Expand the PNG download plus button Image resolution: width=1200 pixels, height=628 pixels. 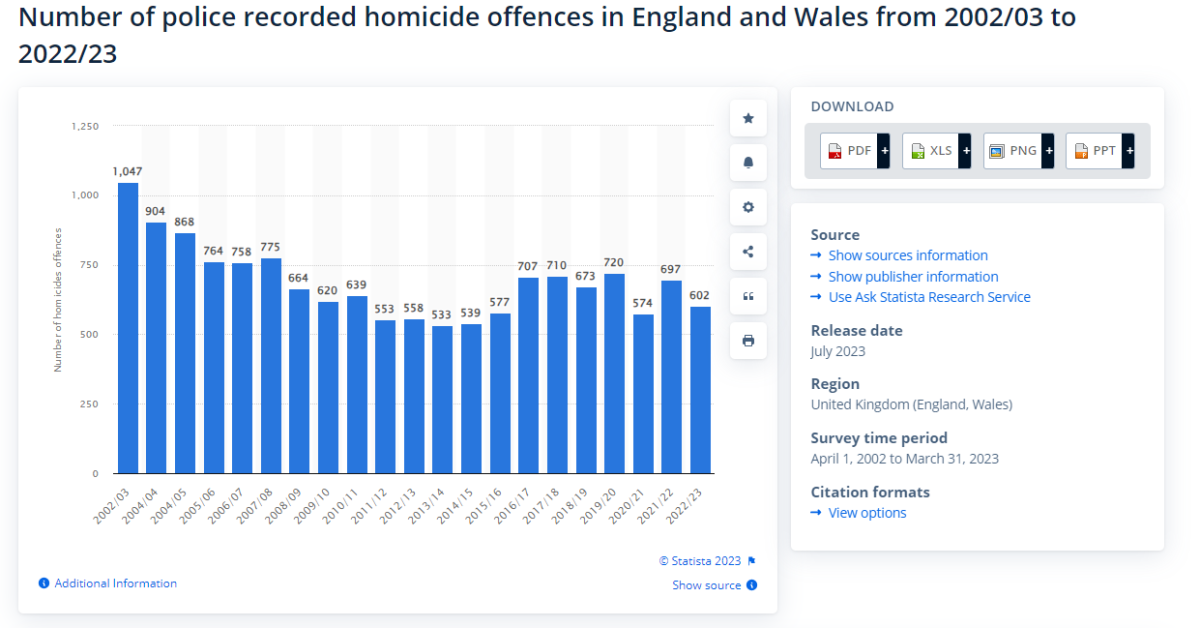[1048, 151]
